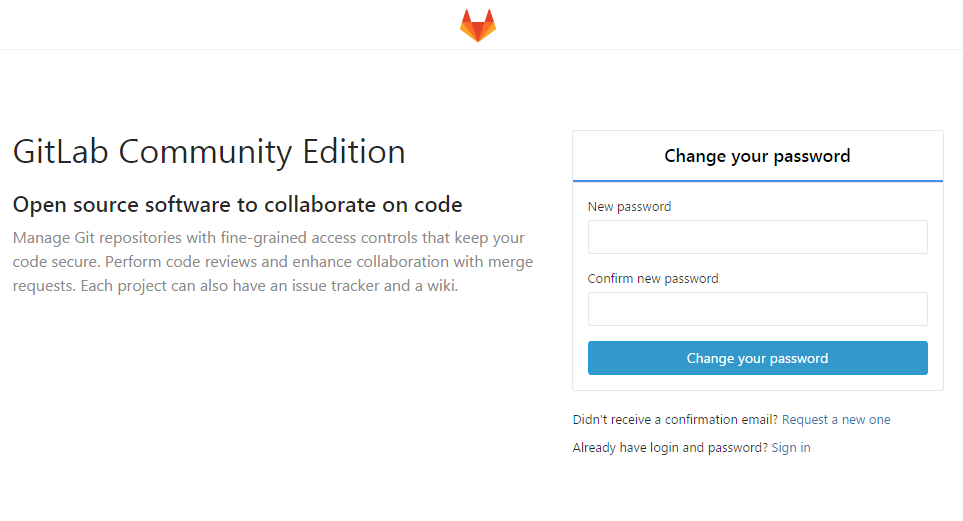Viewport: 963px width, 521px height.
Task: Click the Open source software subheading
Action: pos(237,205)
